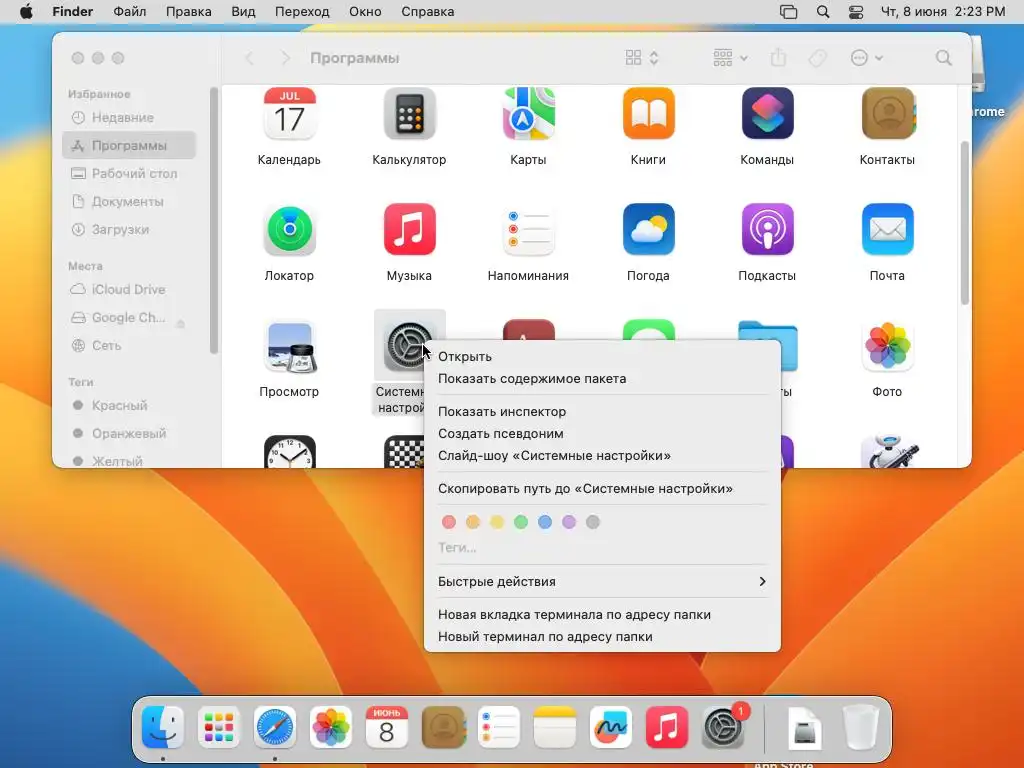
Task: Open Control Center in menu bar
Action: 856,12
